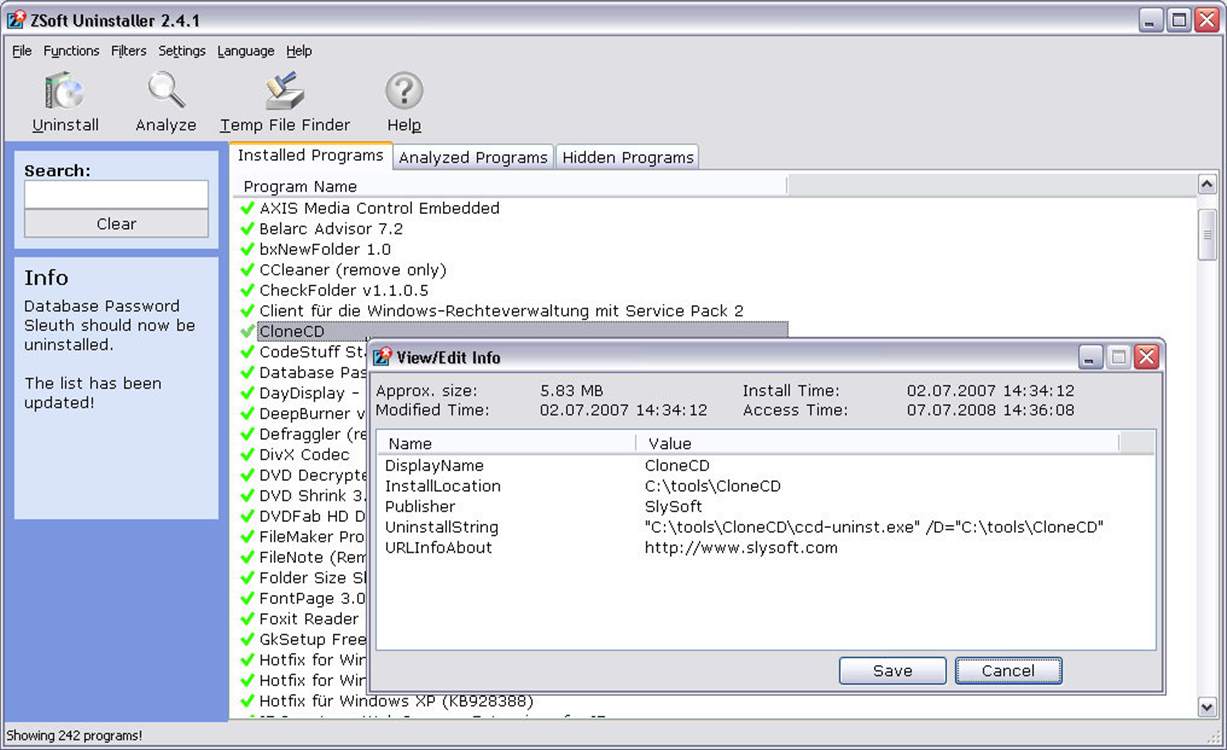Screen dimensions: 1227x750
Task: Open the Help menu in the menu bar
Action: coord(299,51)
